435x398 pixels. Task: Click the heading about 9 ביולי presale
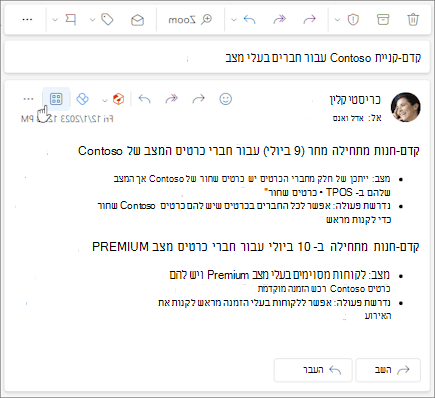249,151
